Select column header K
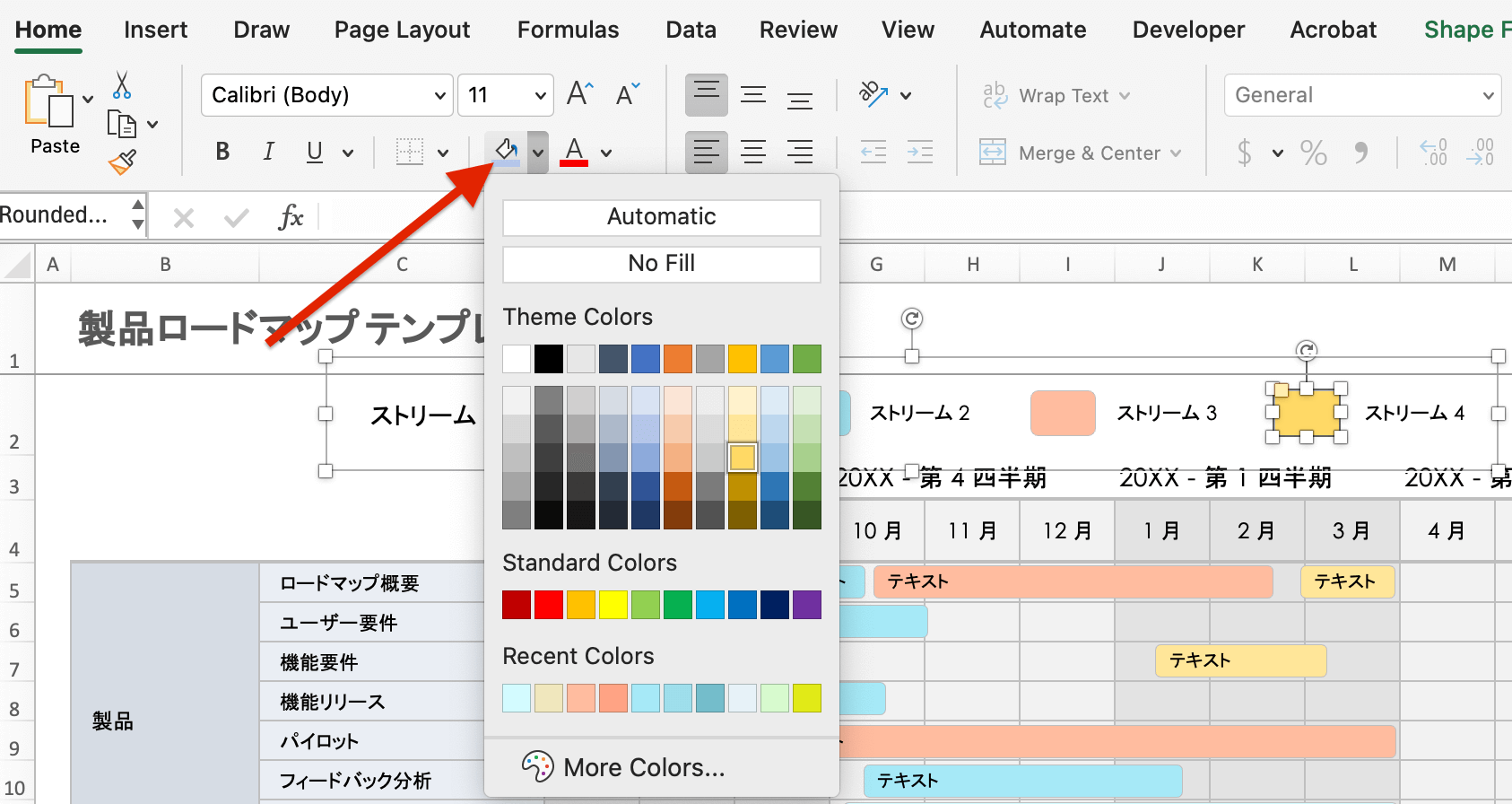Screen dimensions: 1512x804 point(1257,265)
